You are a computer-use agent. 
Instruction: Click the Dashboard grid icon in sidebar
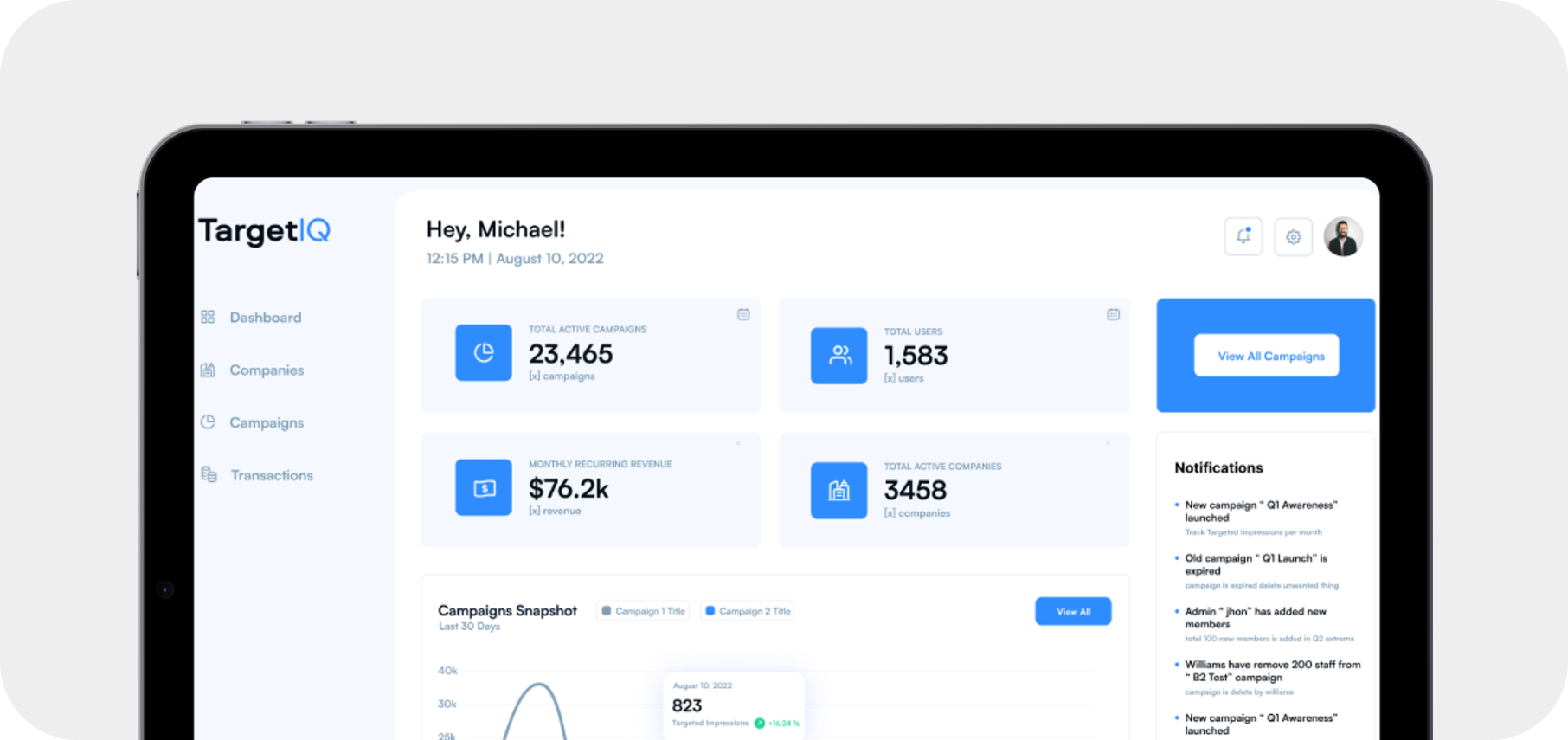point(208,317)
